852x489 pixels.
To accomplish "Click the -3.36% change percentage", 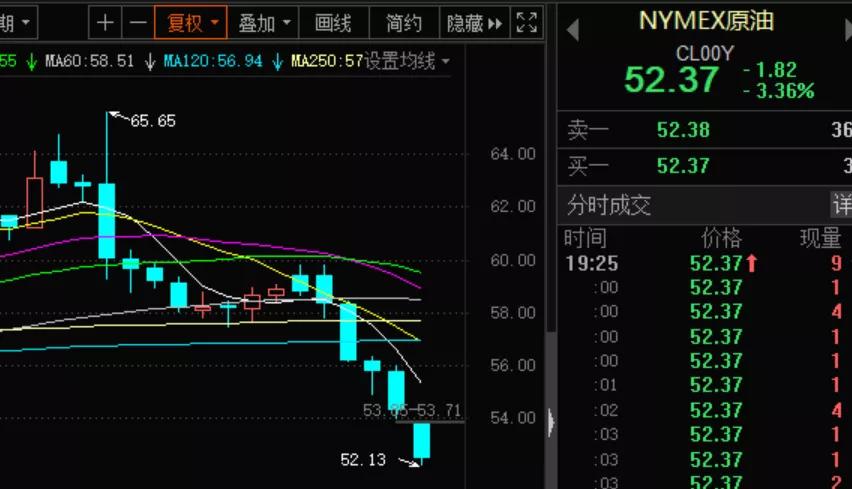I will click(x=779, y=91).
